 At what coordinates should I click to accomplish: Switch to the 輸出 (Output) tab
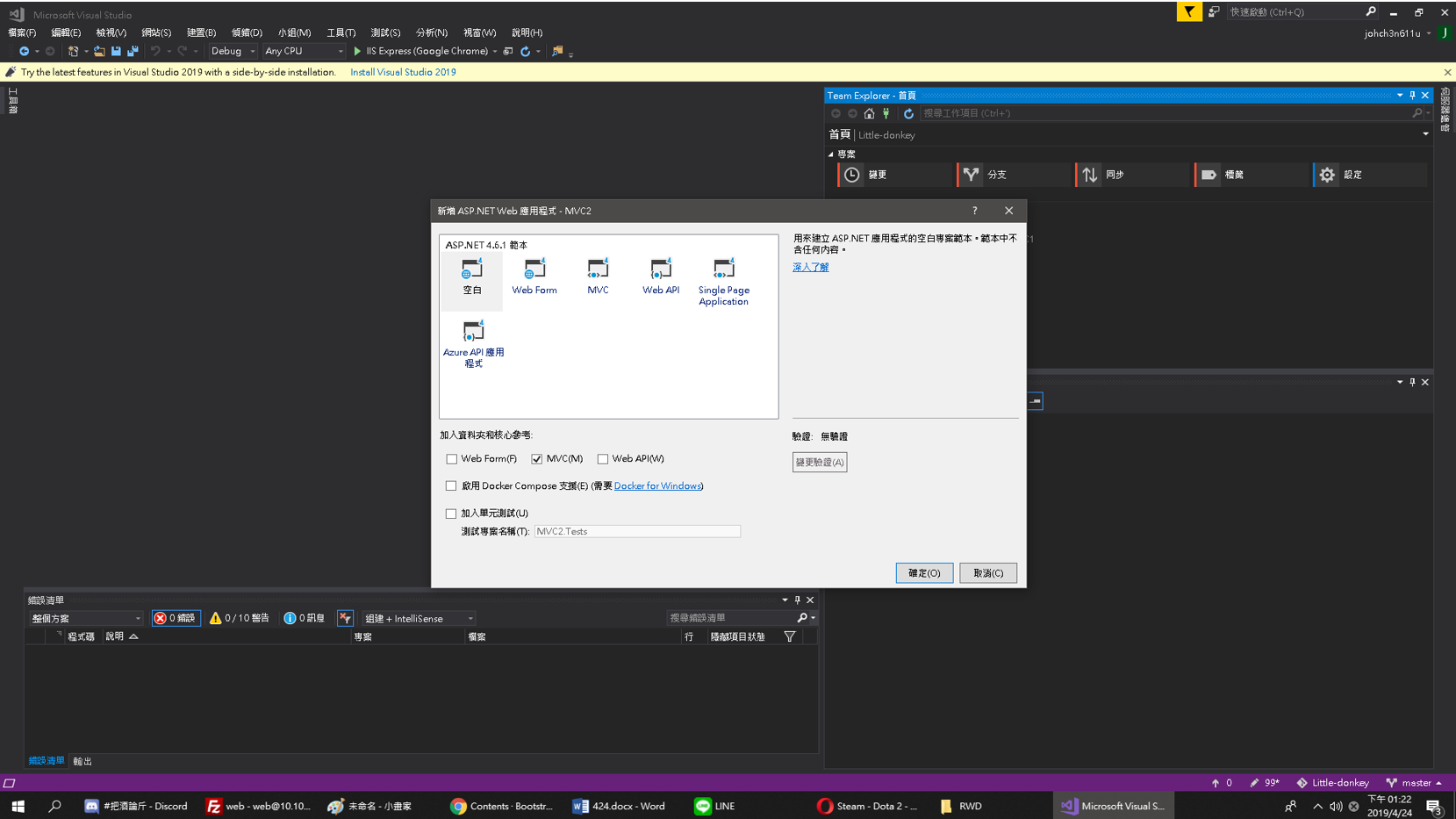click(x=82, y=761)
